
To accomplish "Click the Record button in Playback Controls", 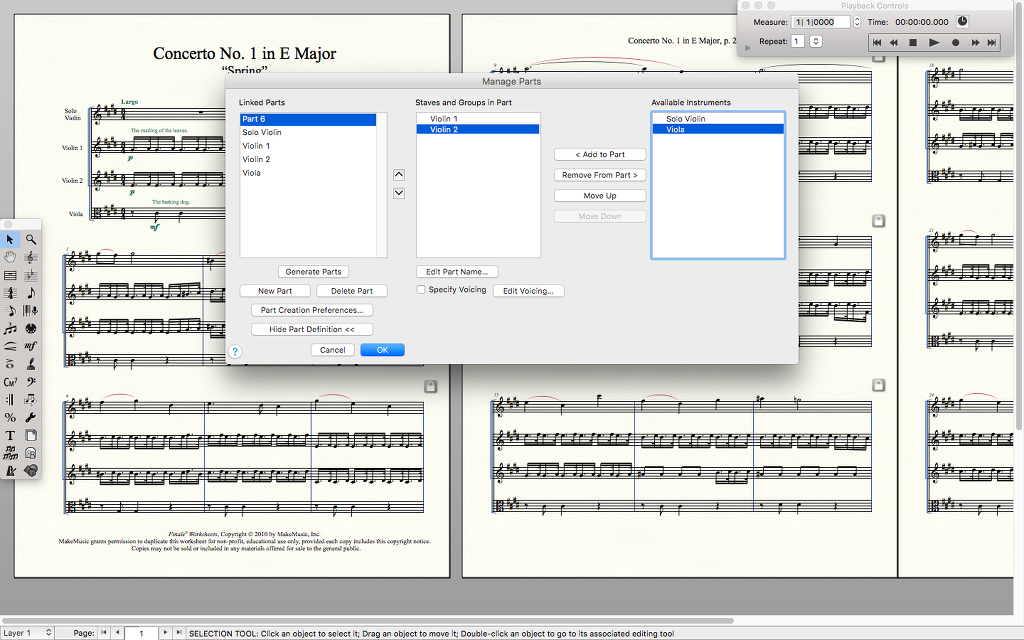I will point(955,42).
